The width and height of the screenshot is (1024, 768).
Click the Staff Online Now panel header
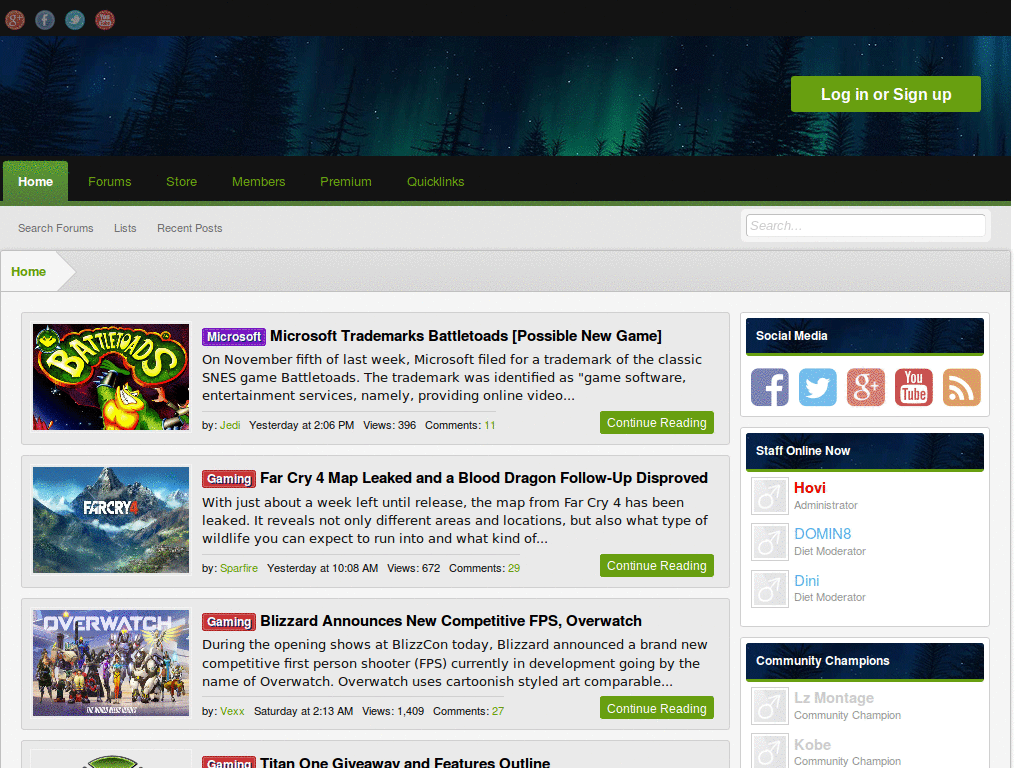coord(865,452)
